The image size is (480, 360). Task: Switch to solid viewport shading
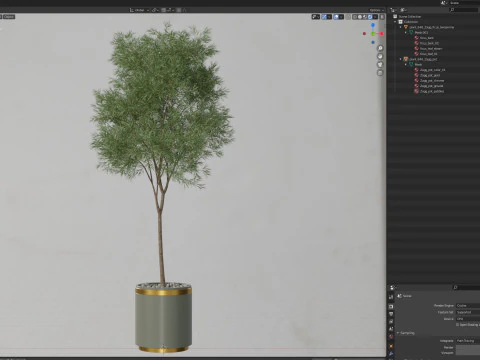coord(360,17)
